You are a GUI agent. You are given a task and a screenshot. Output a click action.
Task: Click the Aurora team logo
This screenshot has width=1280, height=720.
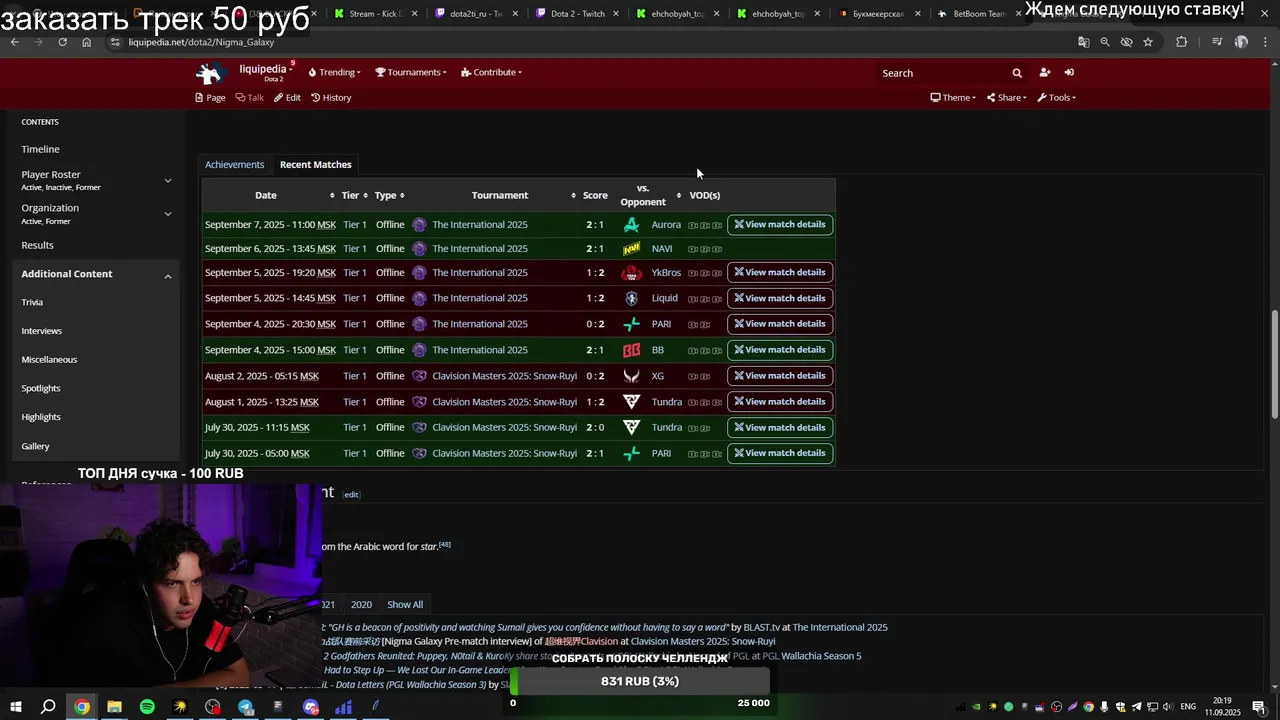pyautogui.click(x=631, y=225)
